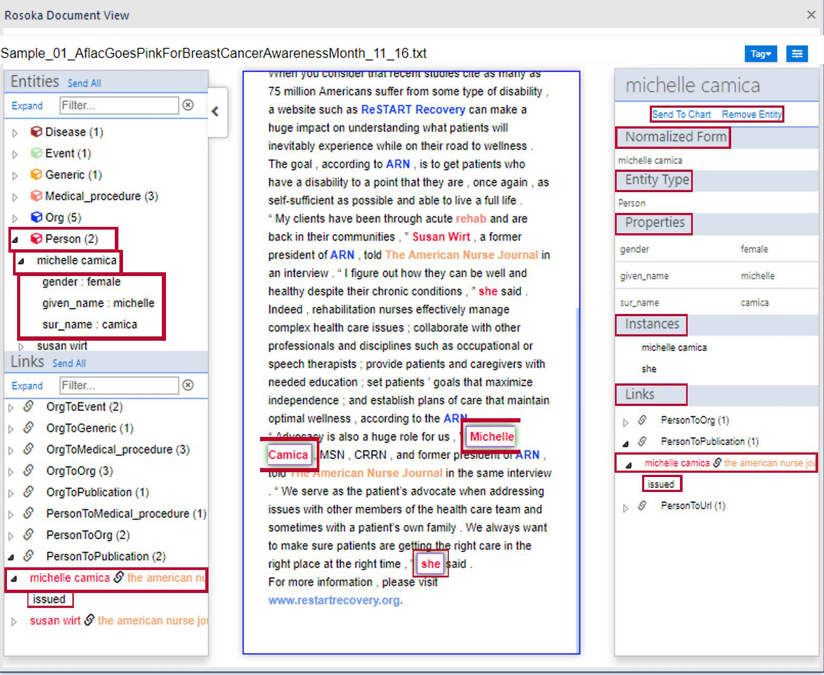Click Expand to expand all entities
The height and width of the screenshot is (675, 824).
tap(27, 105)
